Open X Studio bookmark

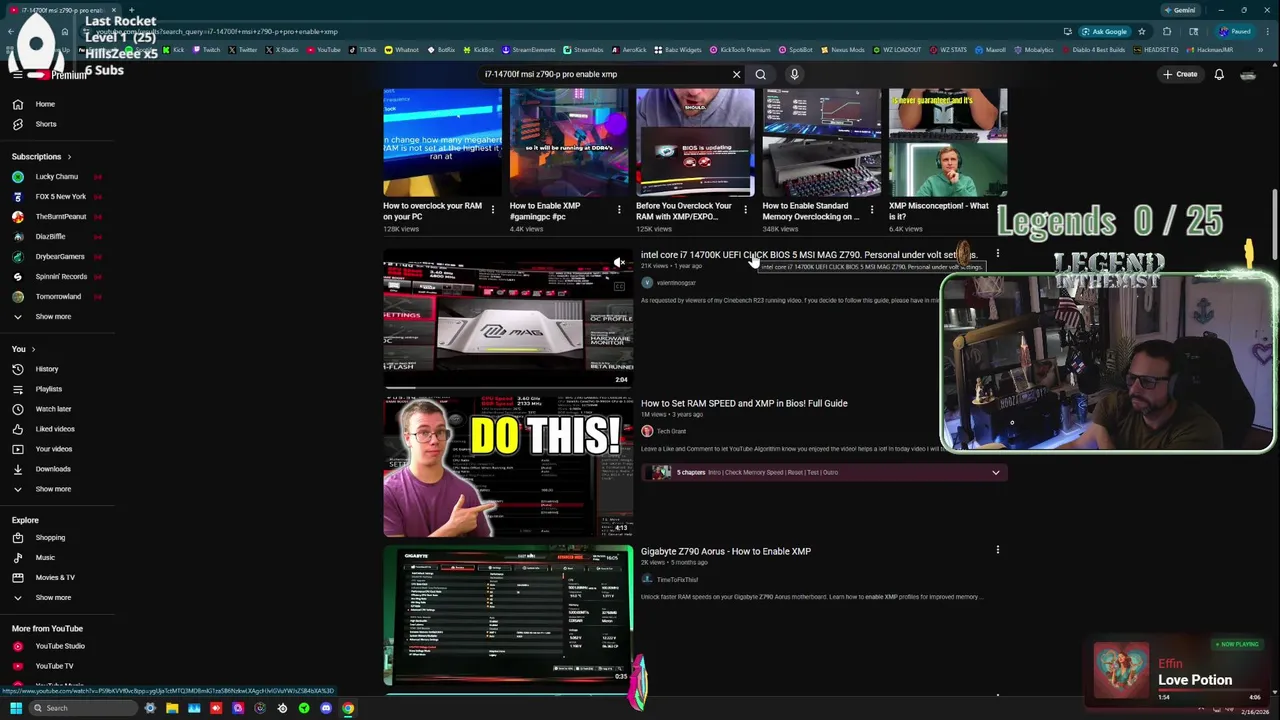click(282, 50)
